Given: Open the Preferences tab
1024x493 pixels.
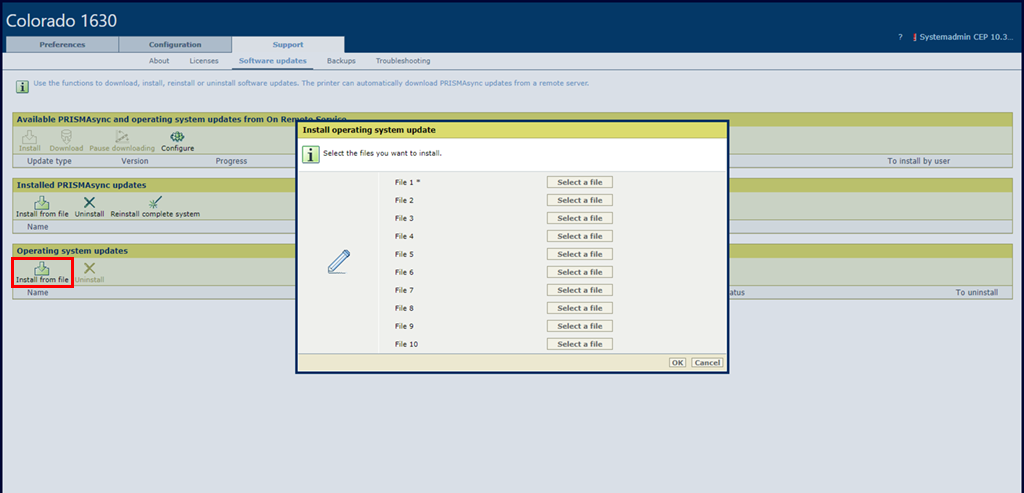Looking at the screenshot, I should click(x=62, y=44).
